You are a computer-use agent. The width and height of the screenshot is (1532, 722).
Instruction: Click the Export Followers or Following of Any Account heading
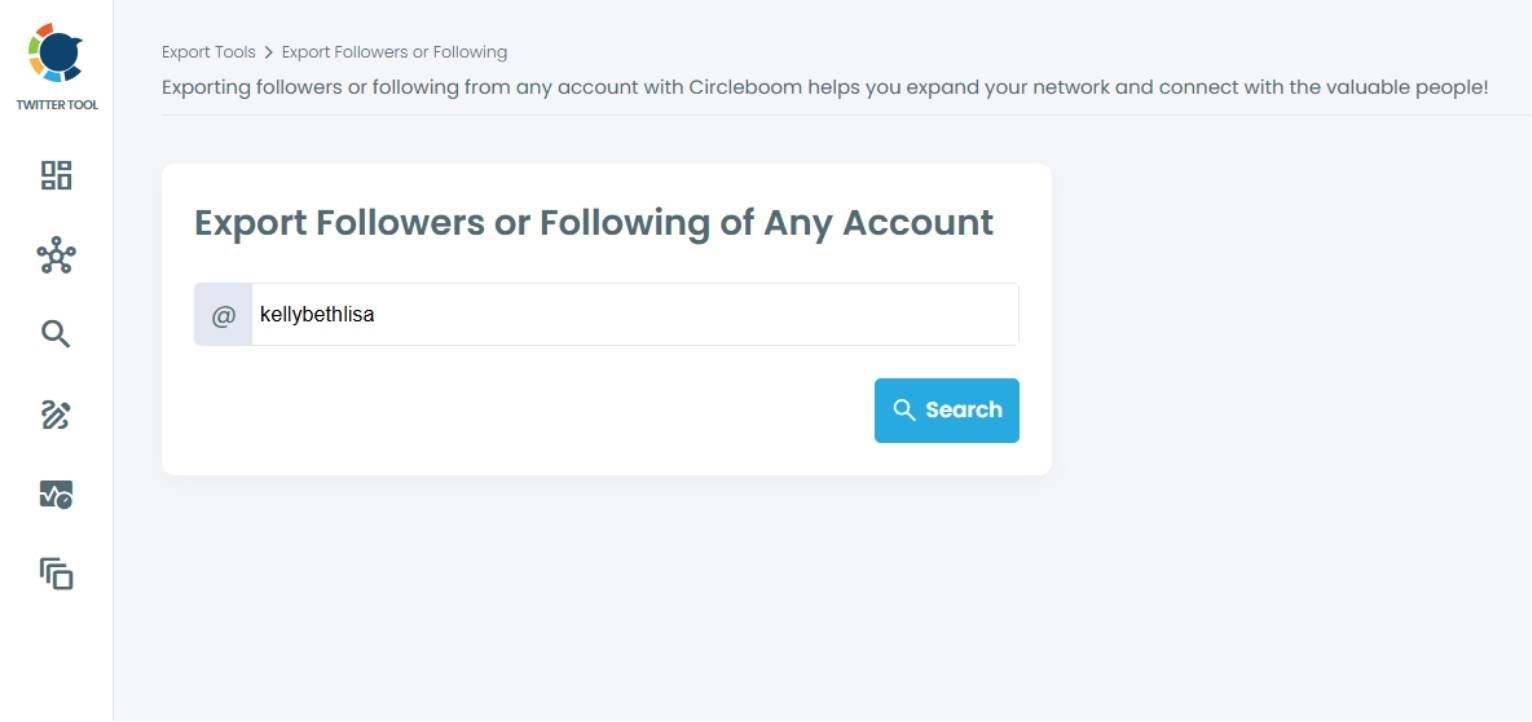click(x=593, y=222)
